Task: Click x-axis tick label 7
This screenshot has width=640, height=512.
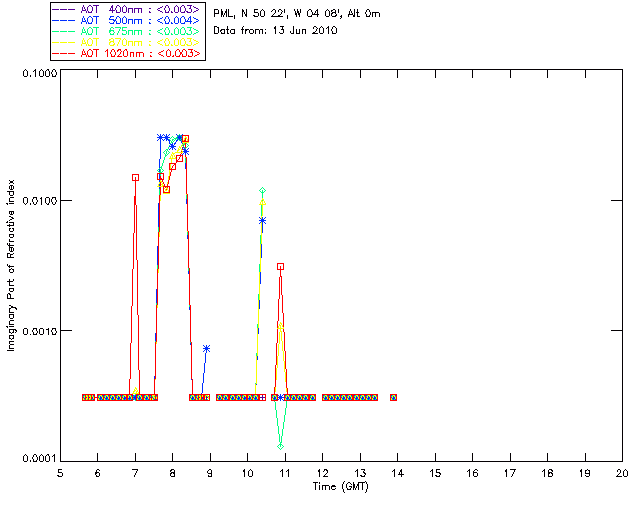Action: pyautogui.click(x=135, y=473)
